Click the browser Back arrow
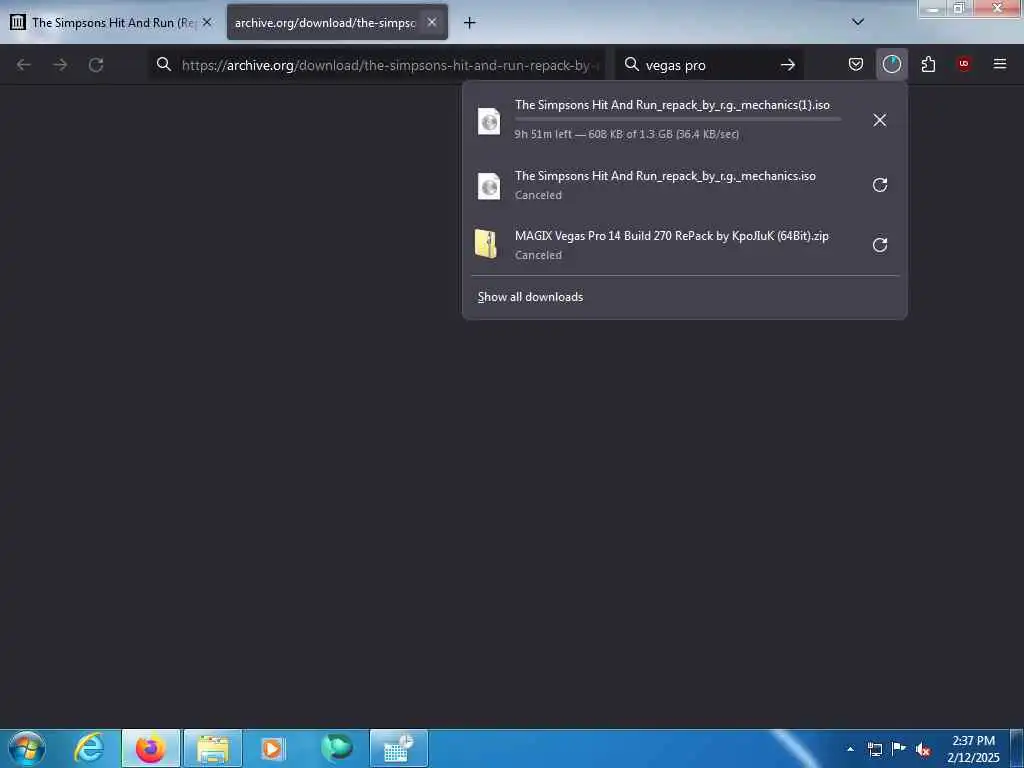 point(24,65)
